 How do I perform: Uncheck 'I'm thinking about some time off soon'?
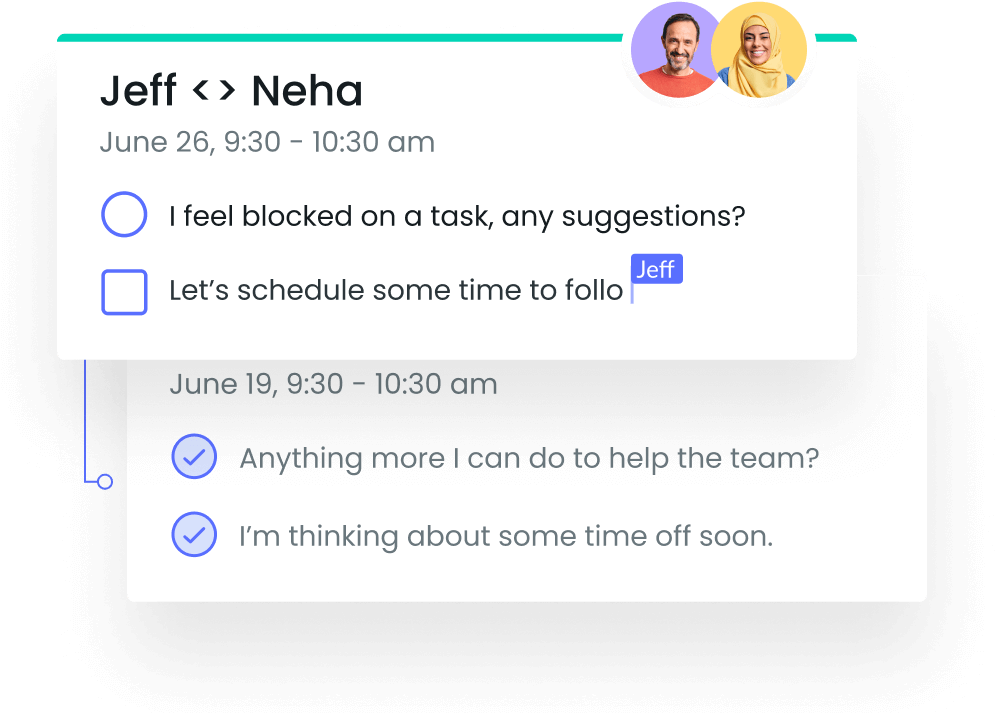[x=194, y=534]
